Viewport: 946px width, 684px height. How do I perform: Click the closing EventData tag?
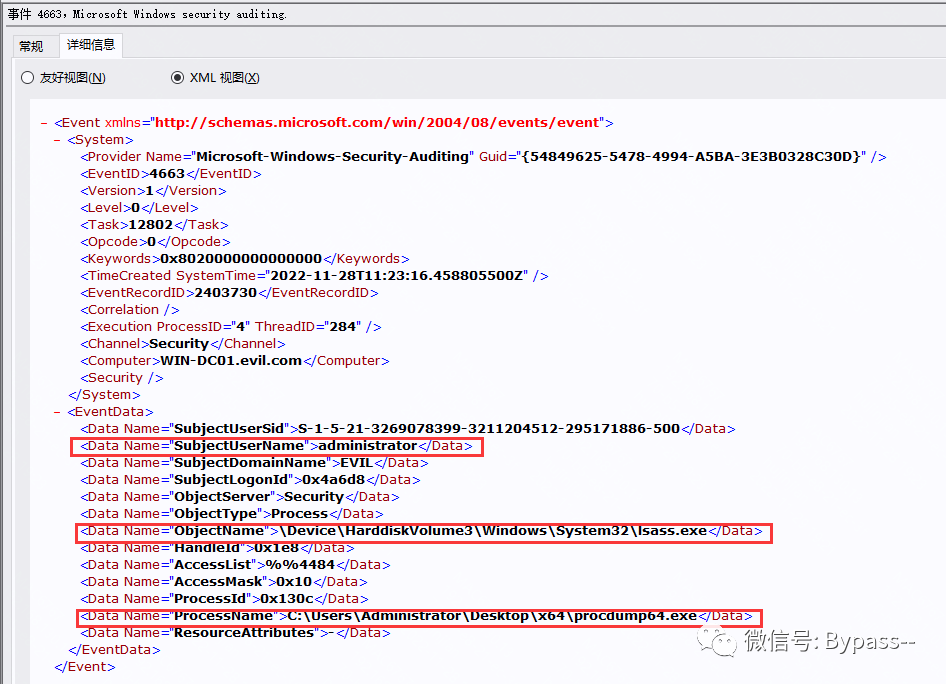[115, 650]
